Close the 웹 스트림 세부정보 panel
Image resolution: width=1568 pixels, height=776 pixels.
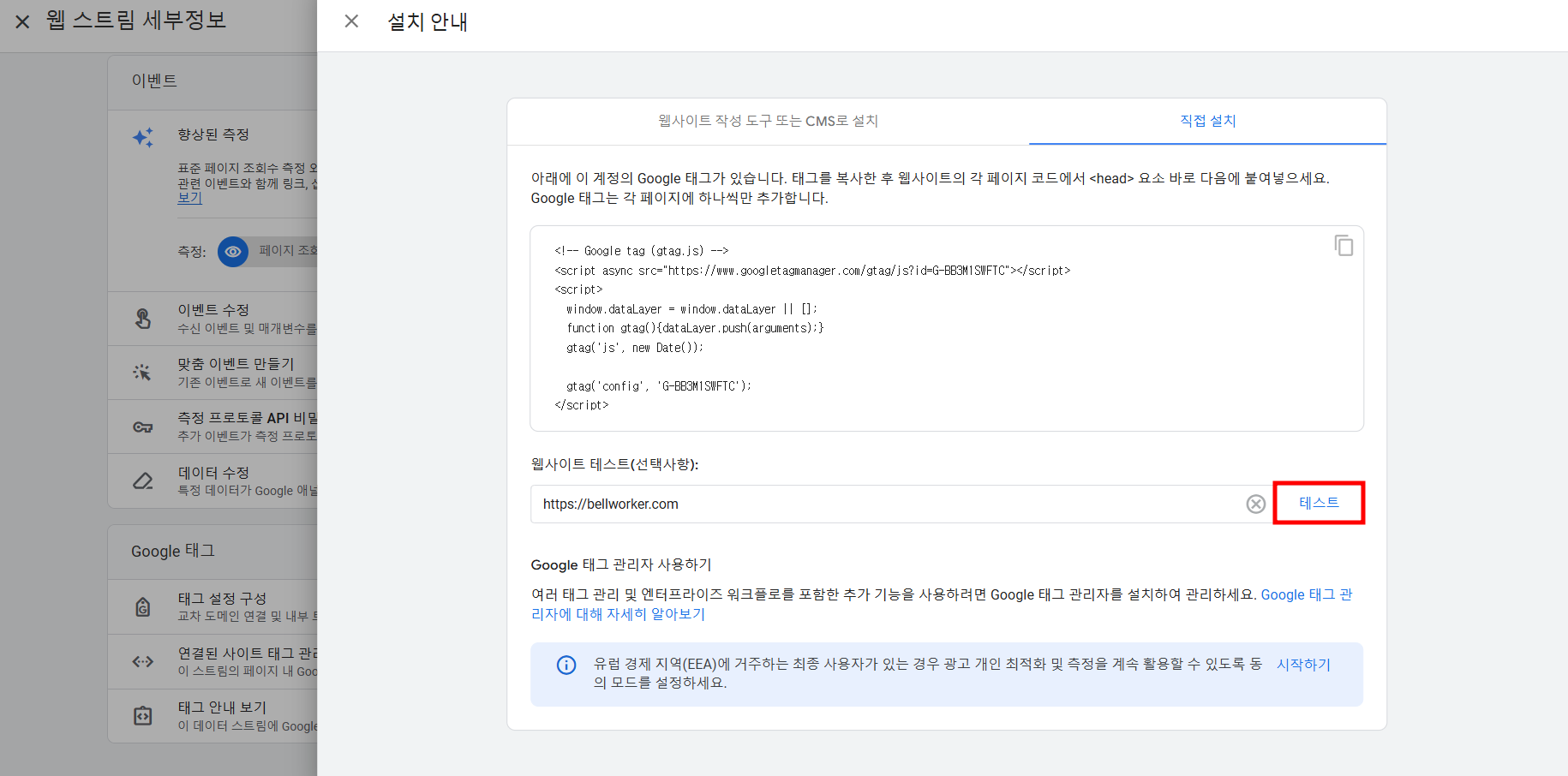(23, 21)
